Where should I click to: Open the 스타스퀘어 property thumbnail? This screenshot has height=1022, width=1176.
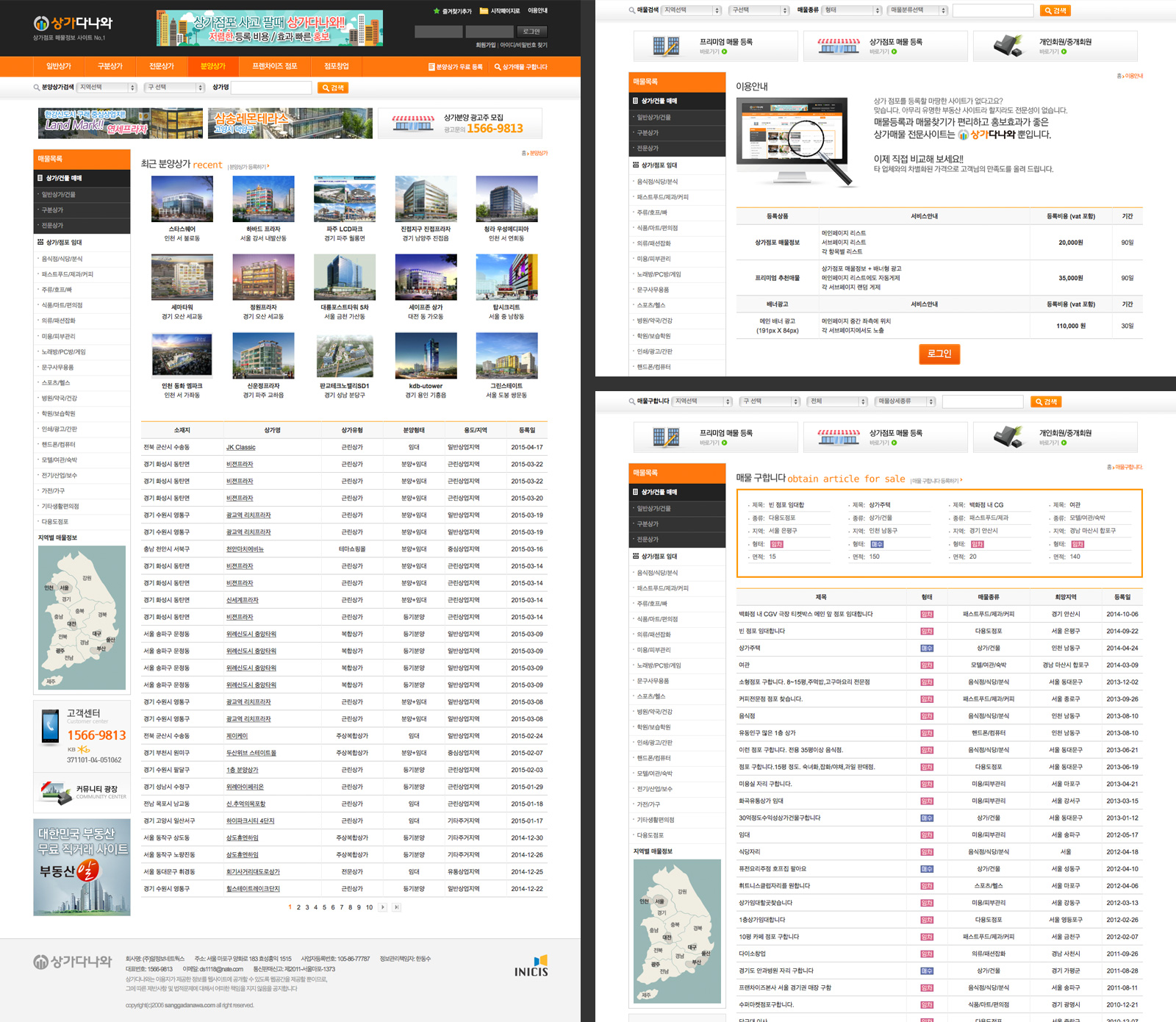pos(182,199)
